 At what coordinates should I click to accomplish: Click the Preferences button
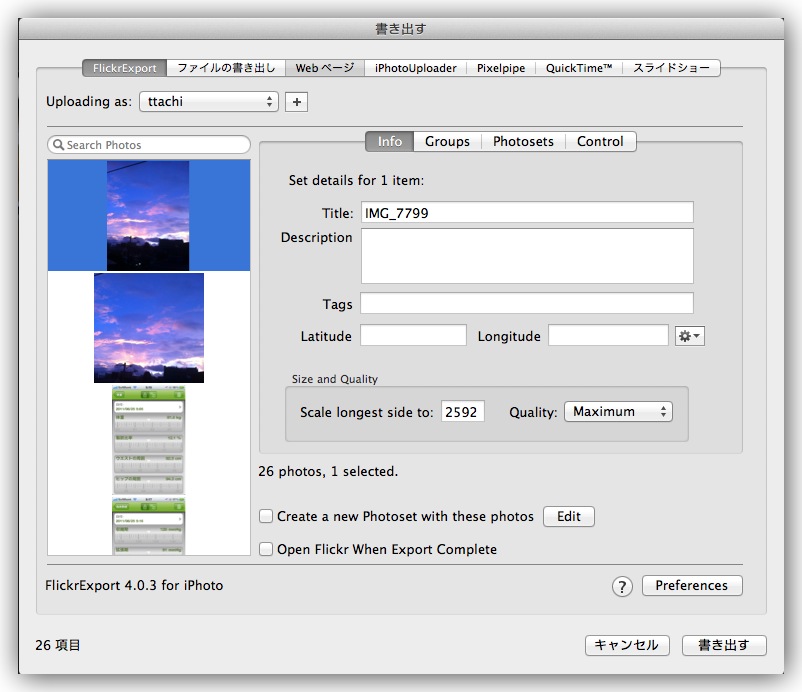click(x=691, y=586)
